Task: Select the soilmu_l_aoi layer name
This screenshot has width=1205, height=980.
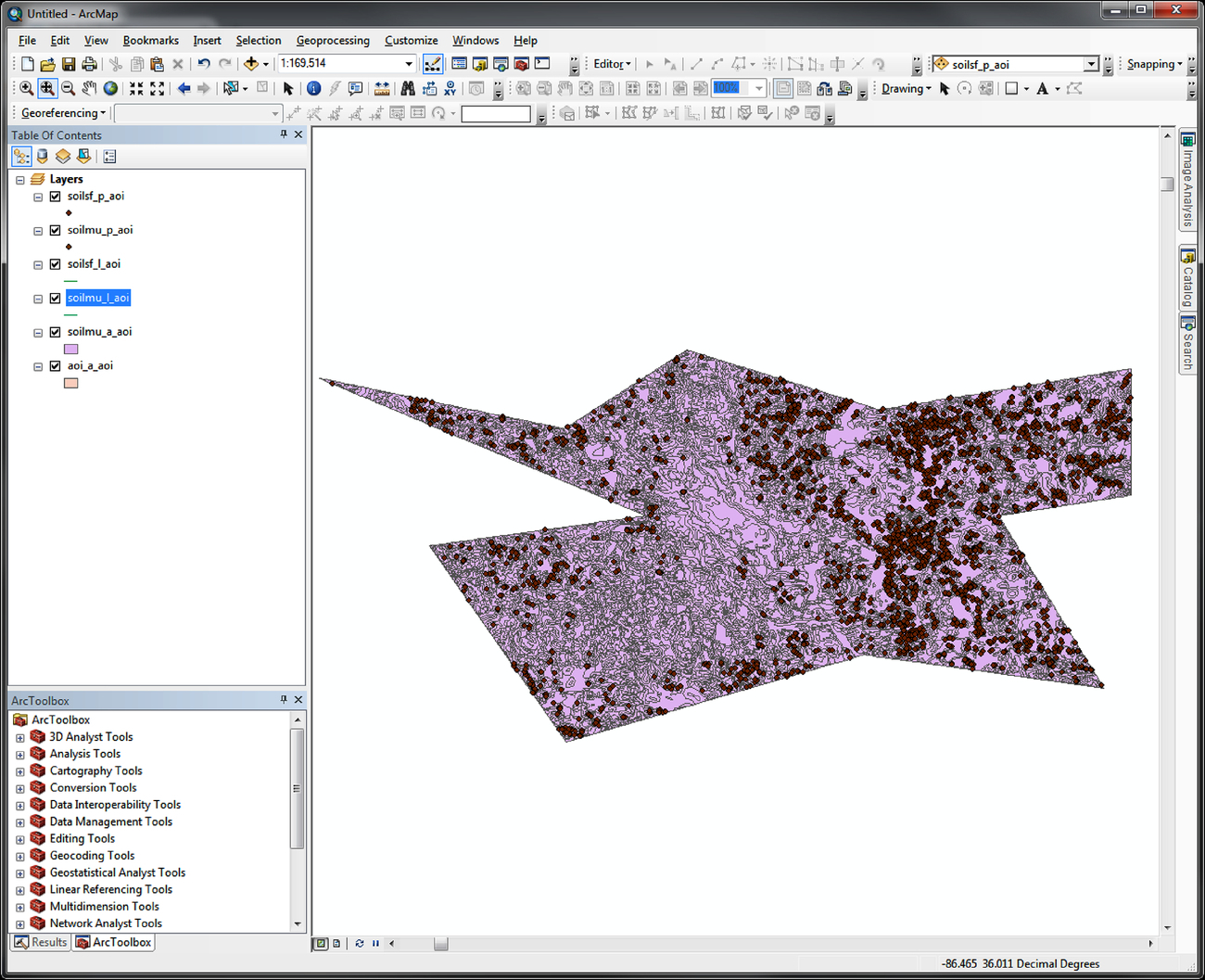Action: pos(98,298)
